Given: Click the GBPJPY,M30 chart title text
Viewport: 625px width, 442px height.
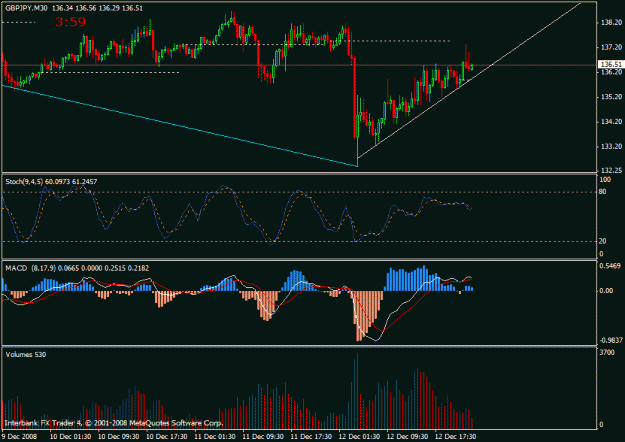Looking at the screenshot, I should pyautogui.click(x=26, y=8).
